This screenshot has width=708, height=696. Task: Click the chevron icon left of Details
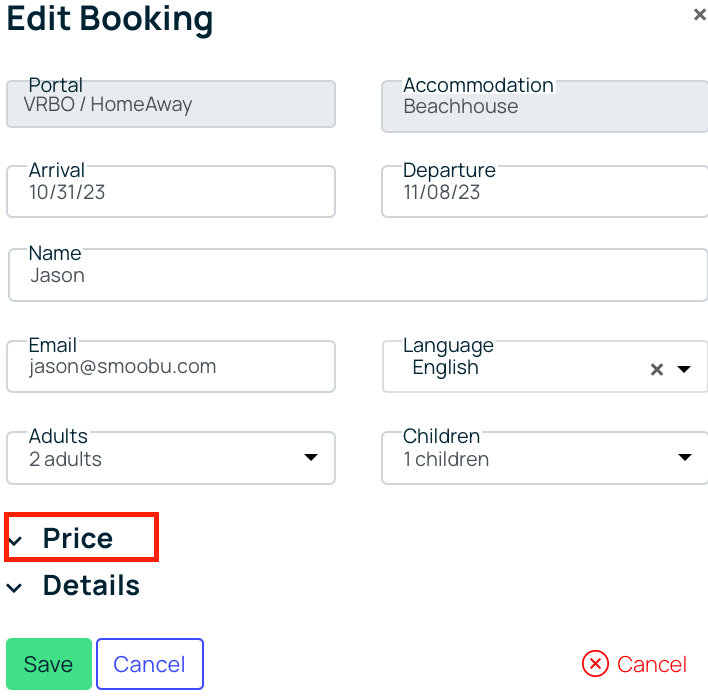click(14, 588)
